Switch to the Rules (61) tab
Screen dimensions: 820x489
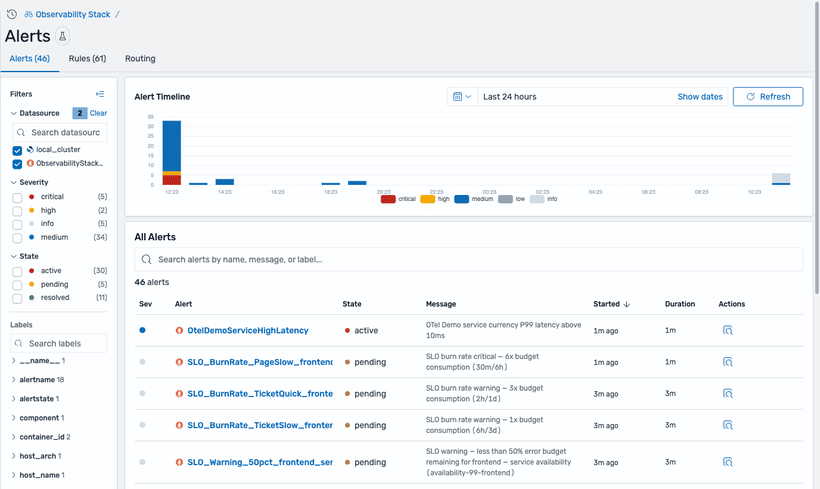[87, 59]
